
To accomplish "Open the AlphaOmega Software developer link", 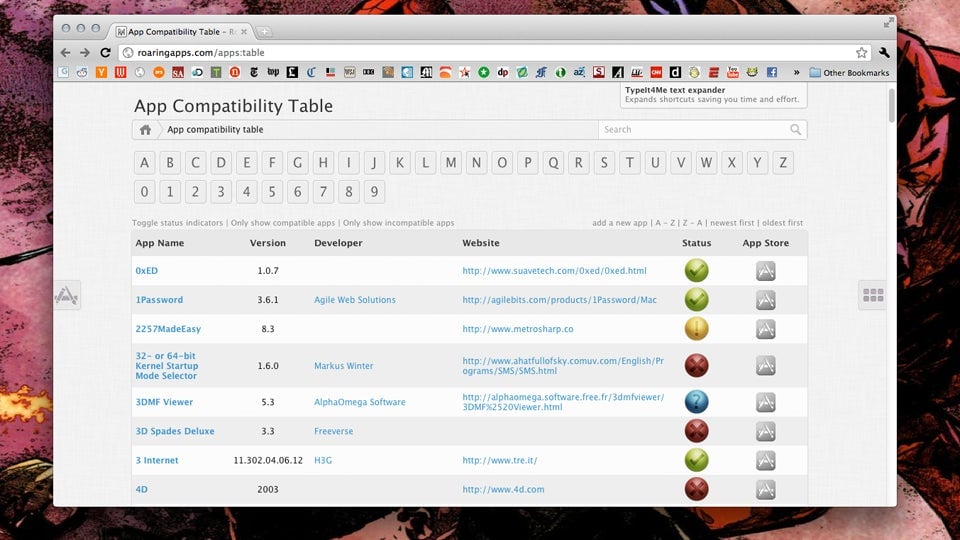I will [359, 402].
